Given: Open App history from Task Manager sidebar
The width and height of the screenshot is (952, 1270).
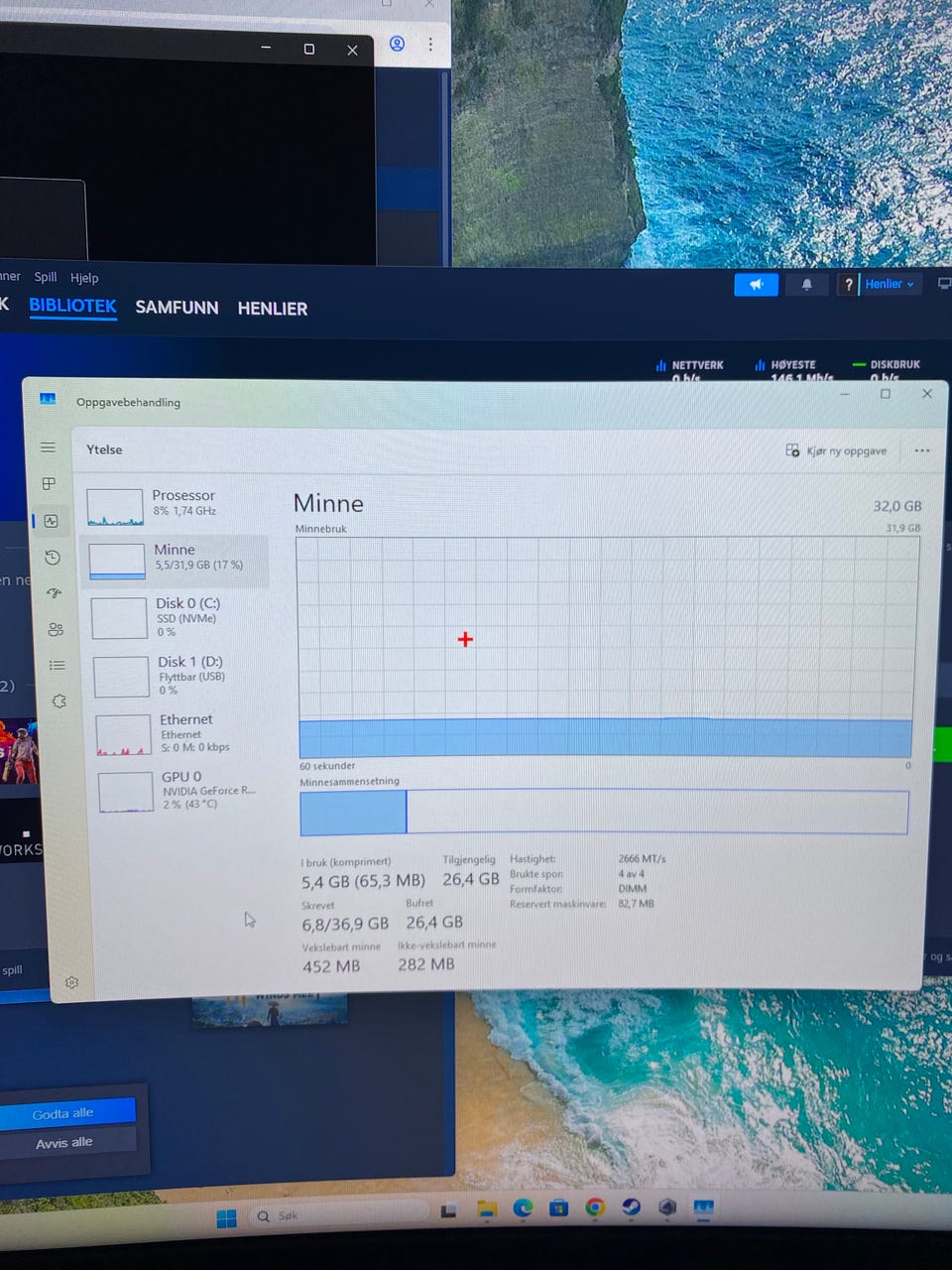Looking at the screenshot, I should (53, 558).
